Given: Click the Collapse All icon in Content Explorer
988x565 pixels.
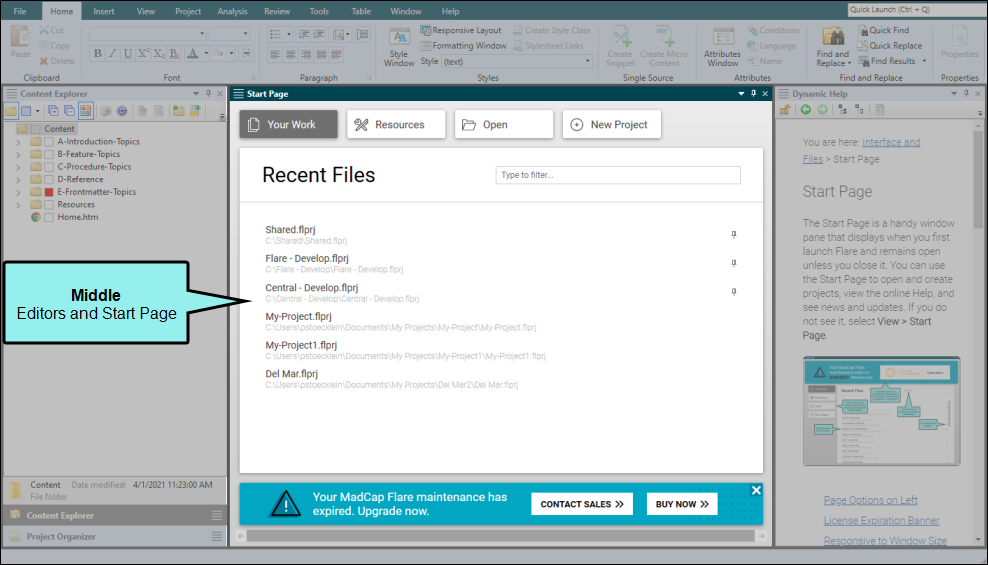Looking at the screenshot, I should (x=69, y=111).
